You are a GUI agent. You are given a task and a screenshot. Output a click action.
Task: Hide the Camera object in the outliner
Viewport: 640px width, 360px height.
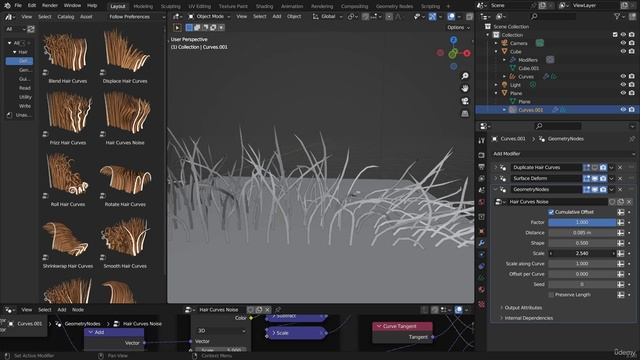click(x=623, y=43)
